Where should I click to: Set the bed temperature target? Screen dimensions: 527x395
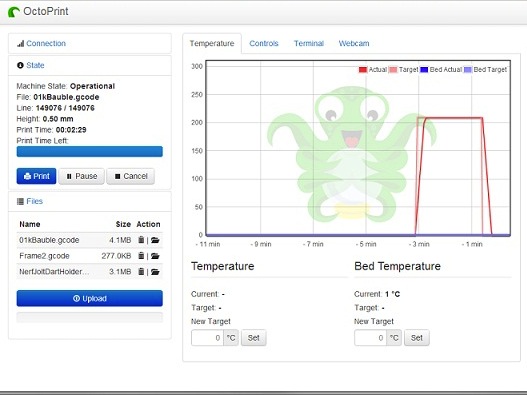417,338
